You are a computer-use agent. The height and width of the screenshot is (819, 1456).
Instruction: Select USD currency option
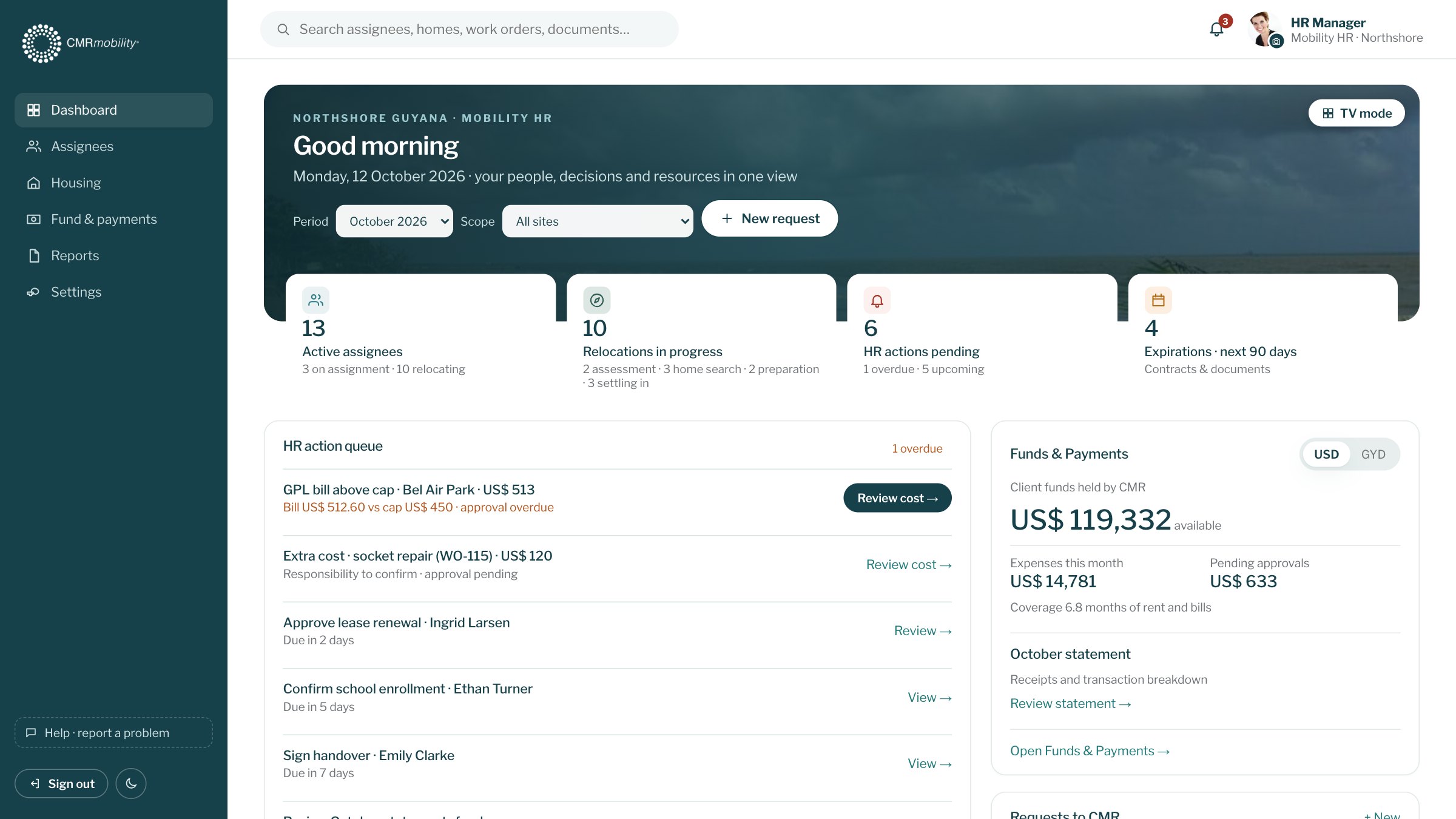pyautogui.click(x=1326, y=454)
